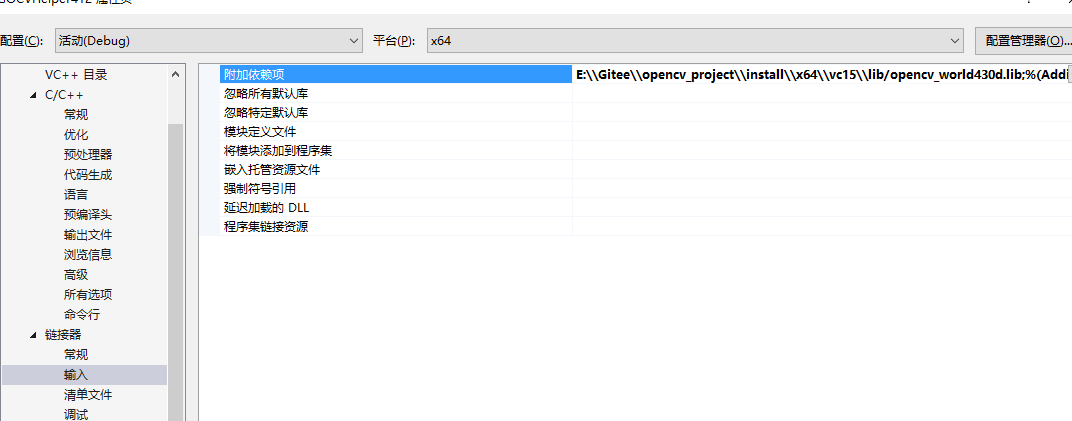Select 代码生成 in the tree
Viewport: 1072px width, 421px height.
(88, 175)
